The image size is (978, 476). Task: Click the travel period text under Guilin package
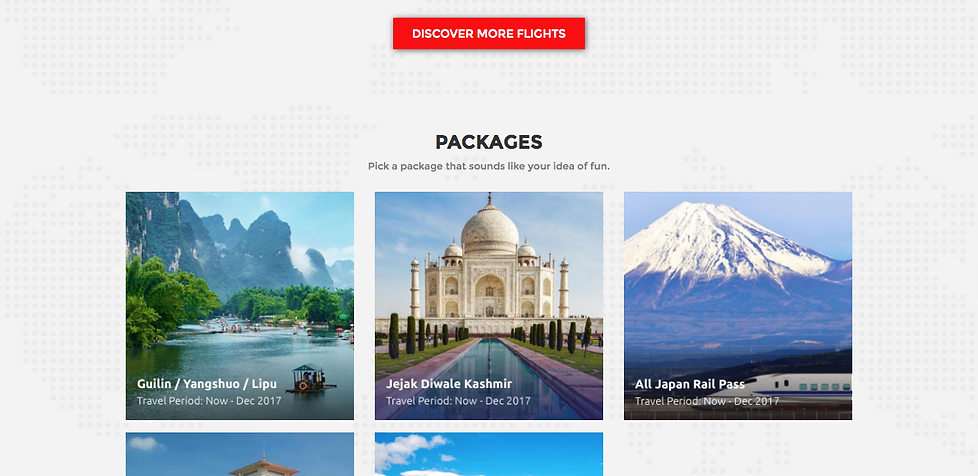tap(209, 401)
